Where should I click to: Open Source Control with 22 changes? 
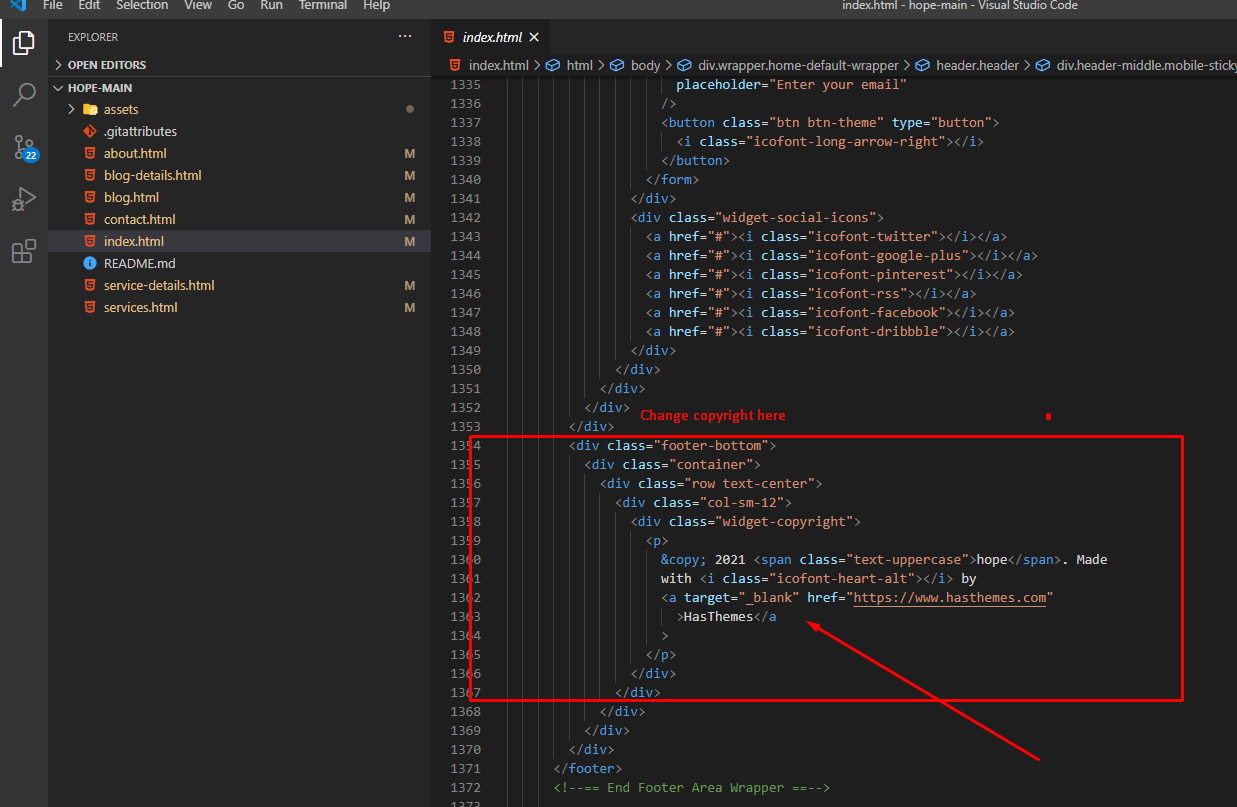[24, 148]
